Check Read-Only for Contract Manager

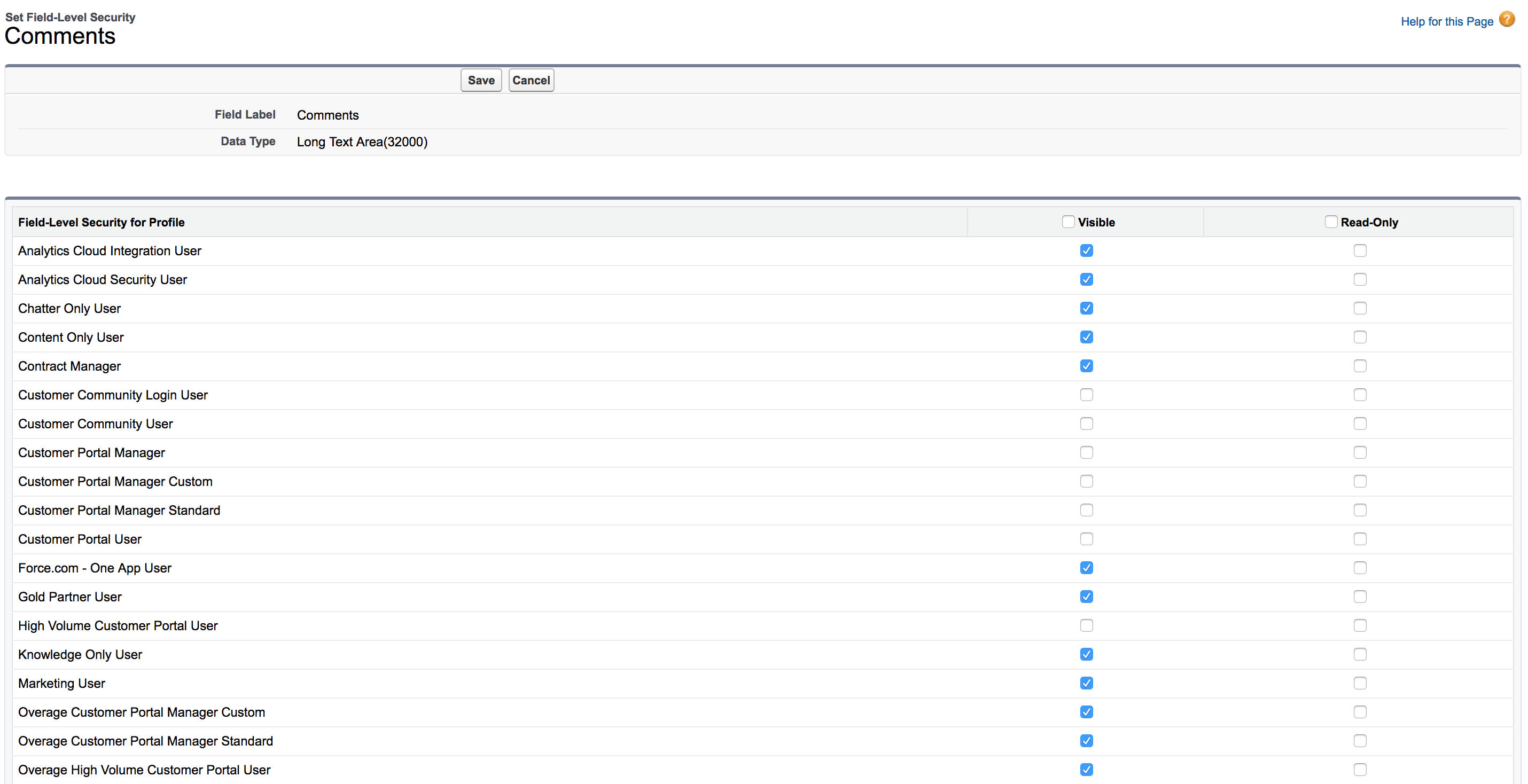(1360, 366)
